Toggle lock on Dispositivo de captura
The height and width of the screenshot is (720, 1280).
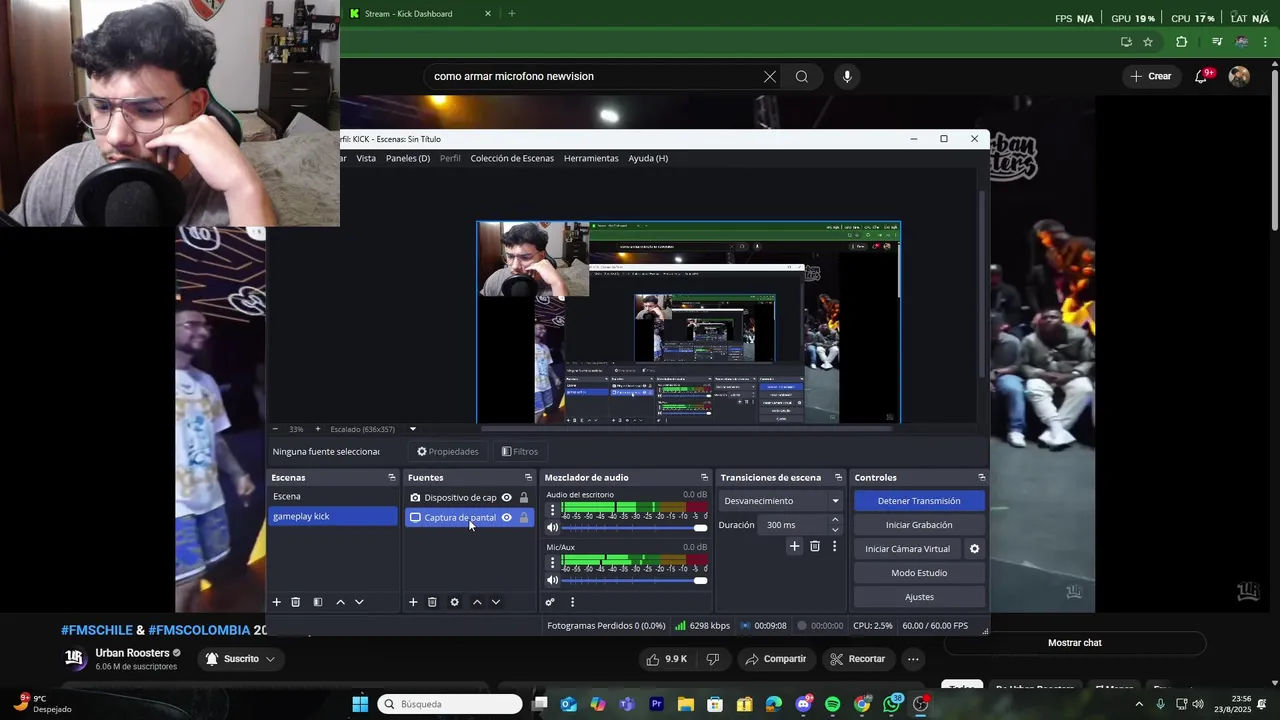coord(524,497)
